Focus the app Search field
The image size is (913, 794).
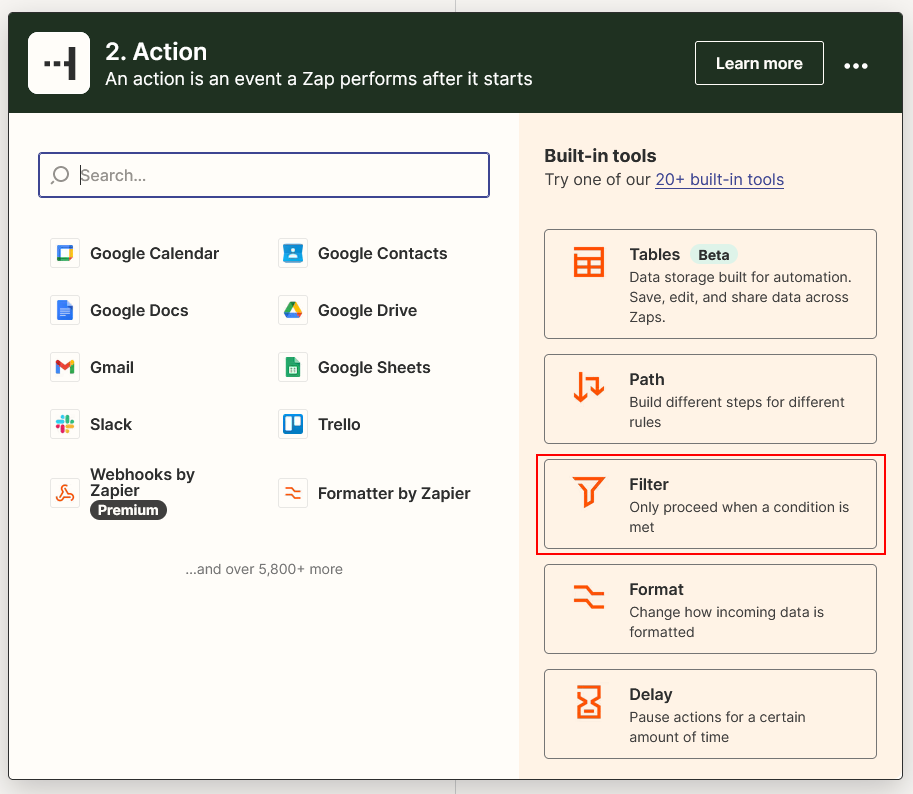(264, 175)
